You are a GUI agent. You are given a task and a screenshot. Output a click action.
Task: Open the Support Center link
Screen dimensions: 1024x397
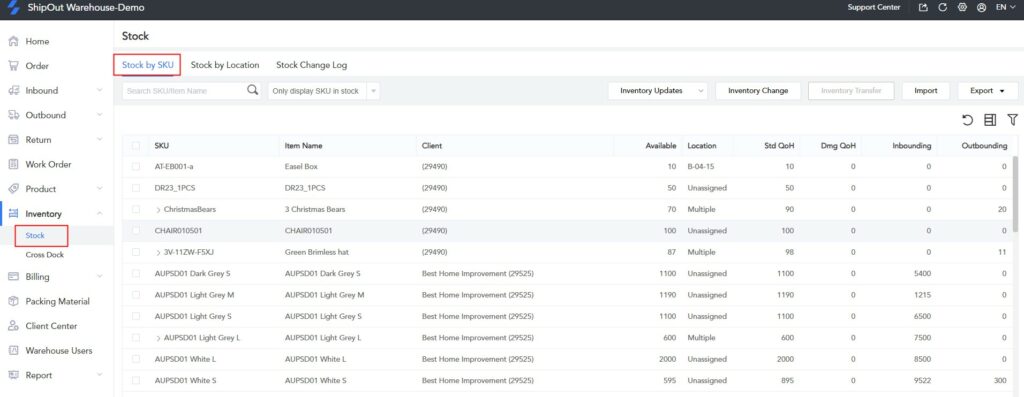click(874, 8)
